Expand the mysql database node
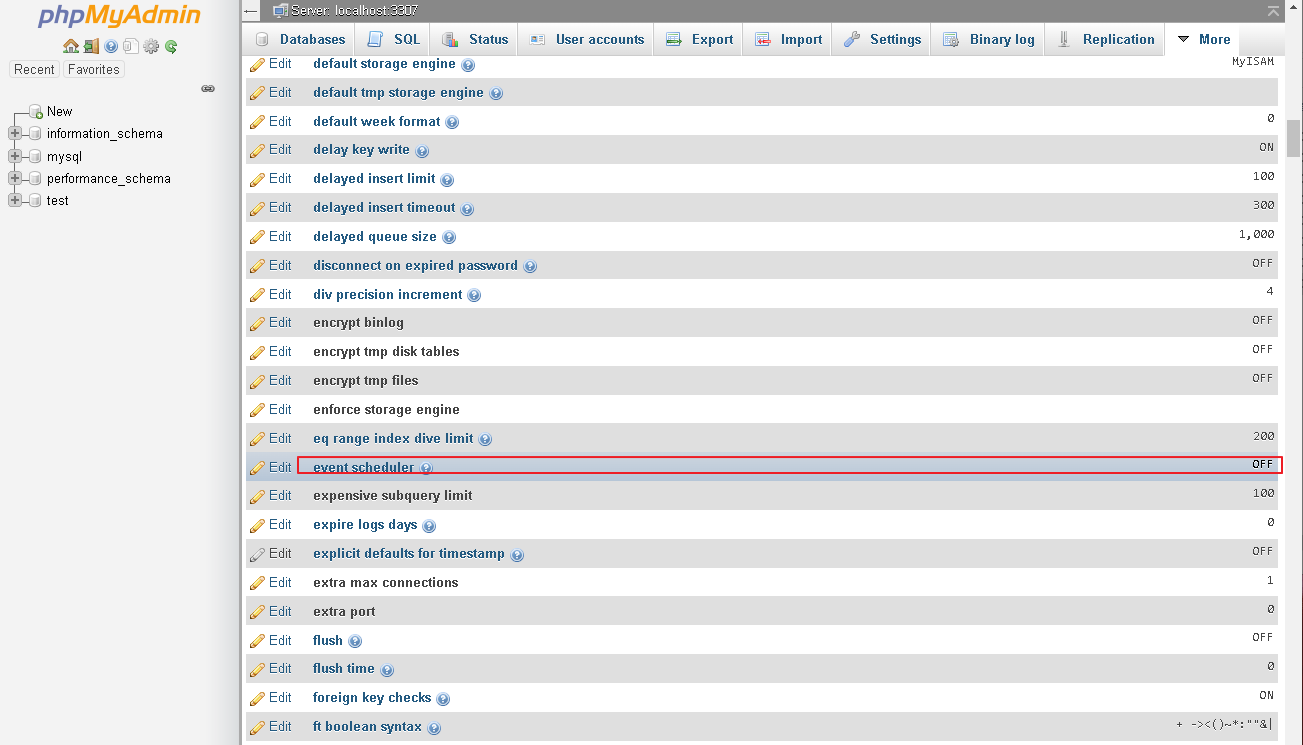The height and width of the screenshot is (745, 1303). point(15,156)
